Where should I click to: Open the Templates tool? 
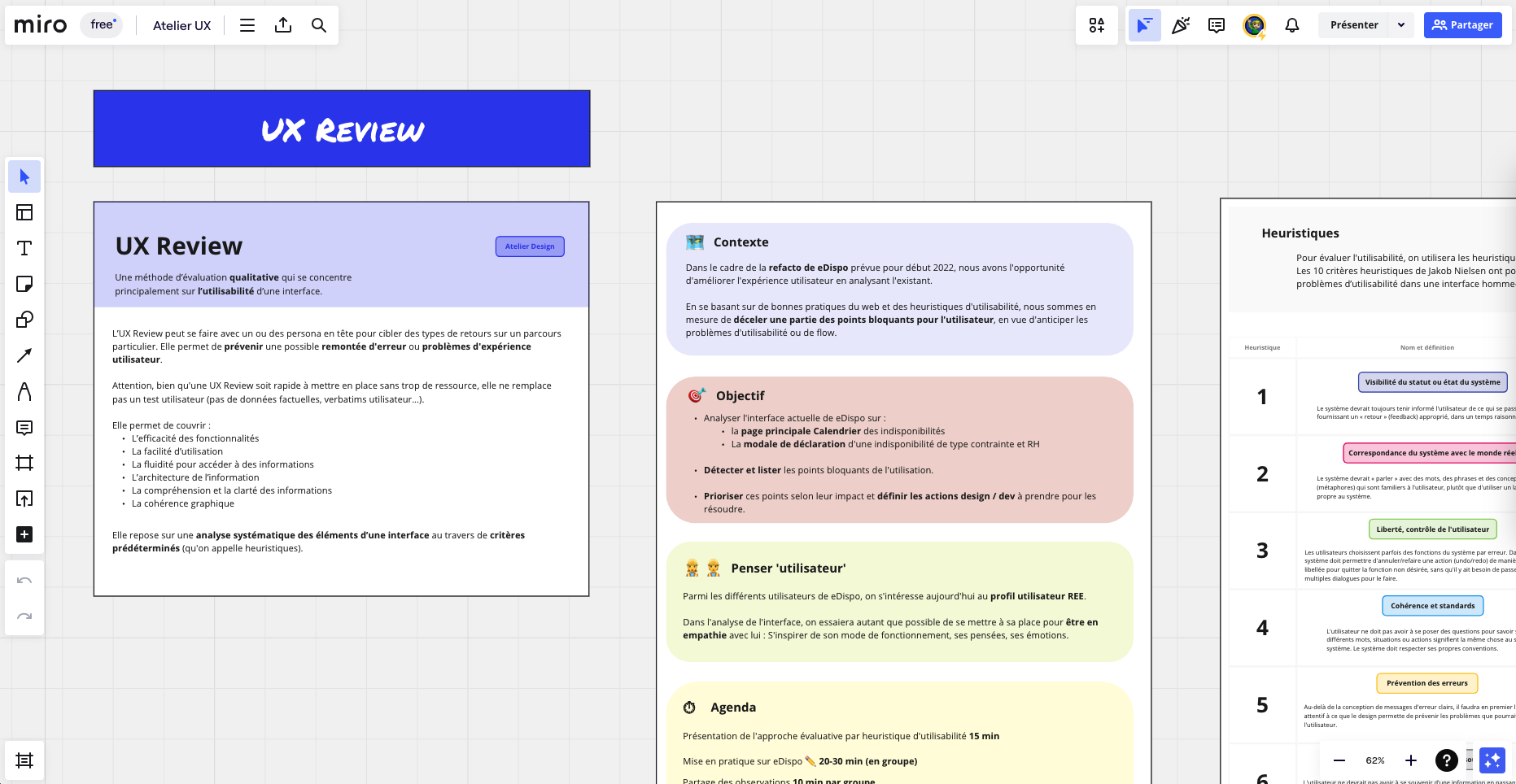click(24, 212)
